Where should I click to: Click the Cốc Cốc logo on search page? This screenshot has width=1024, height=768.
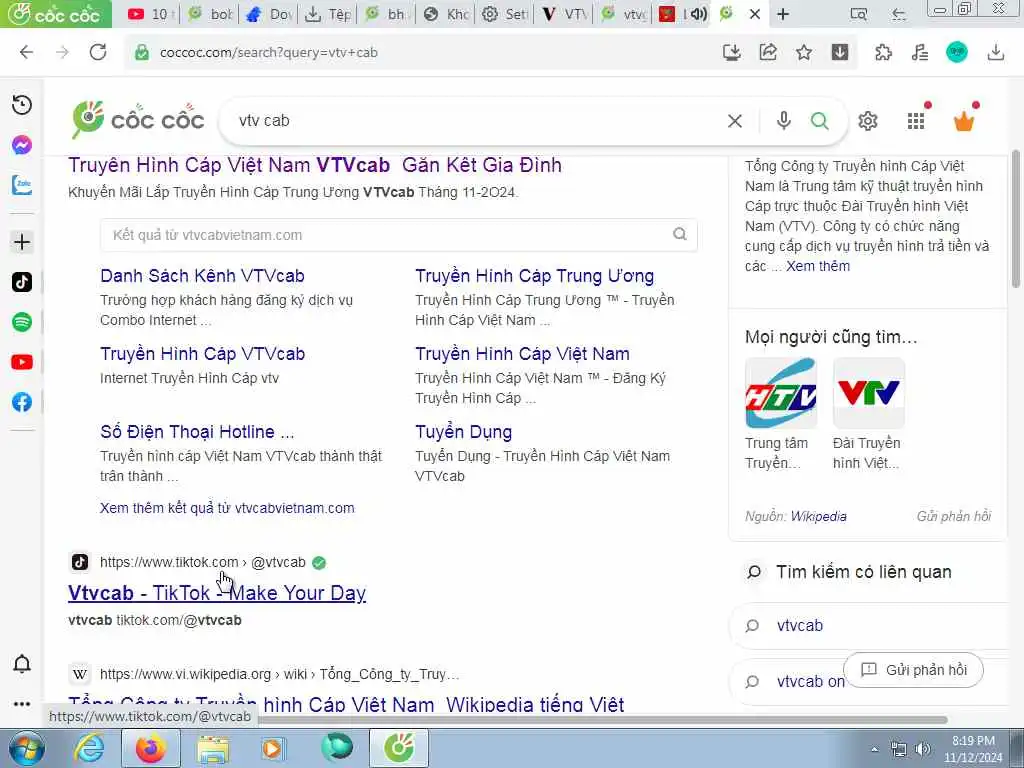click(138, 120)
